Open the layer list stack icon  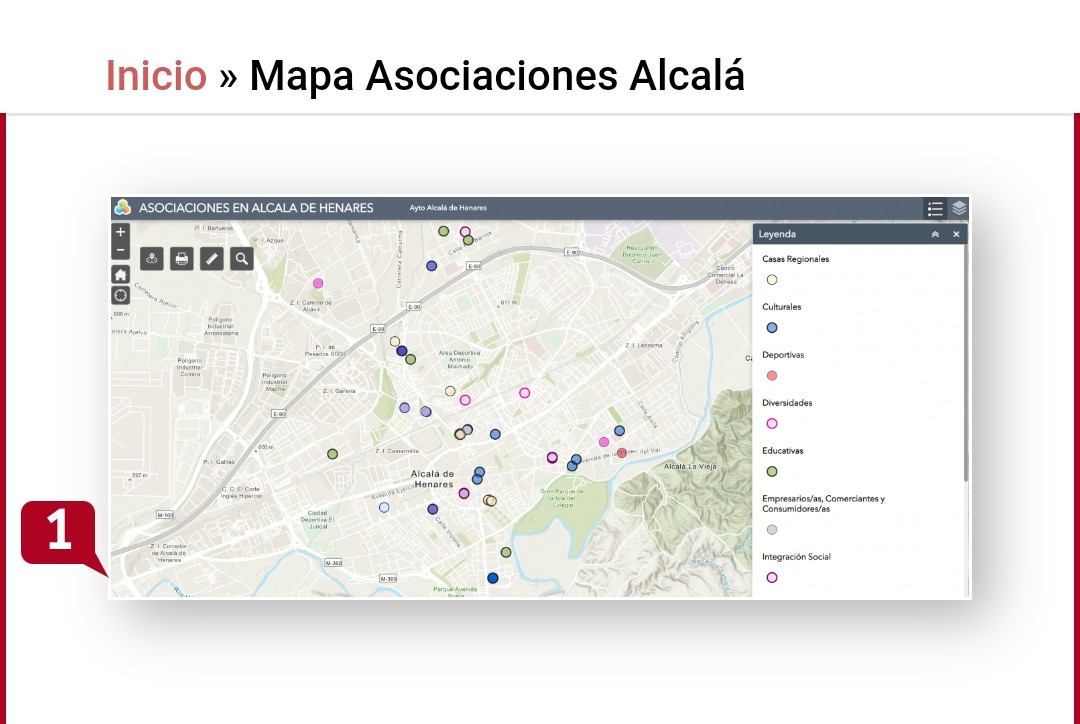(959, 208)
